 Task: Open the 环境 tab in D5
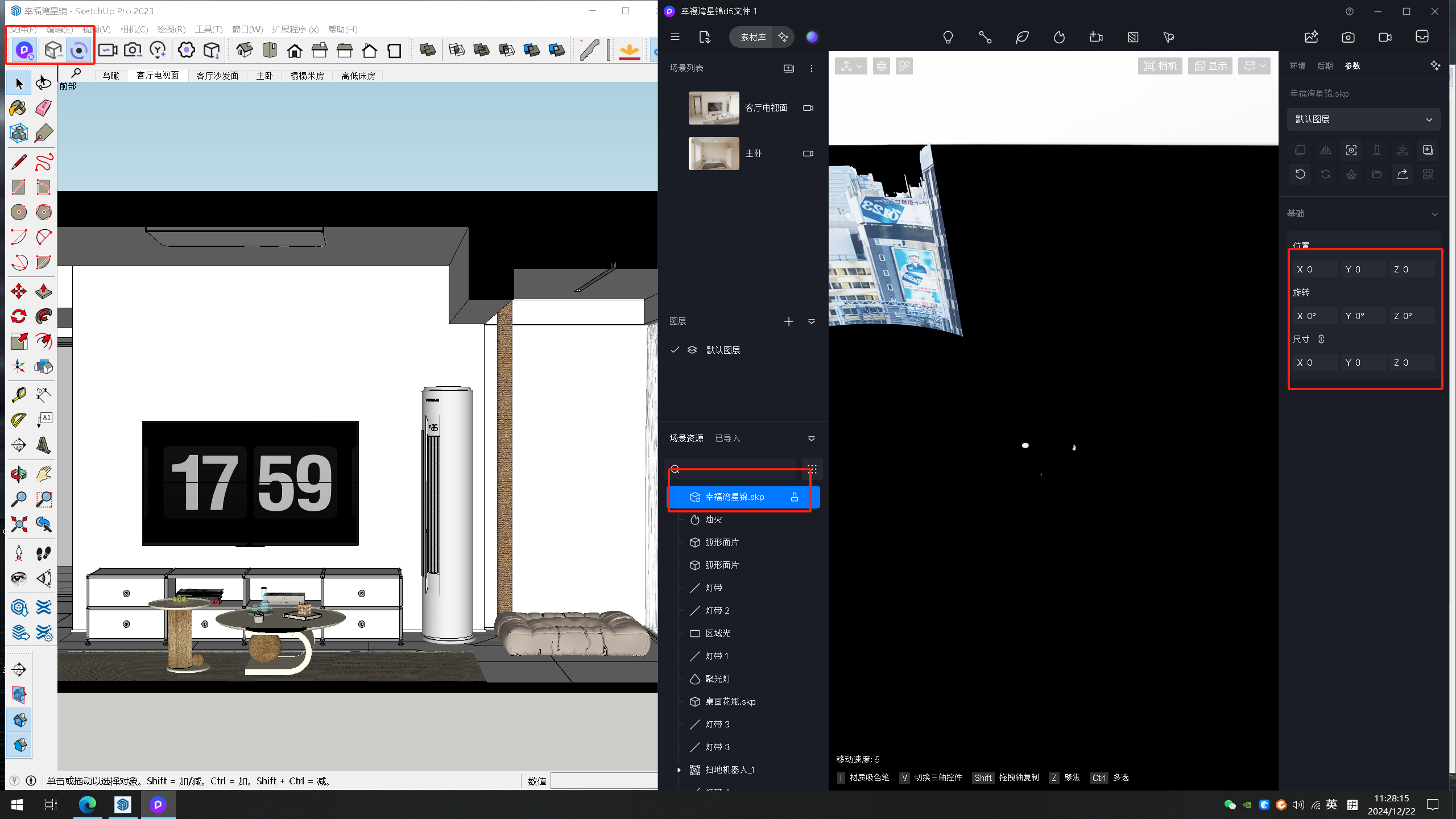[1297, 66]
